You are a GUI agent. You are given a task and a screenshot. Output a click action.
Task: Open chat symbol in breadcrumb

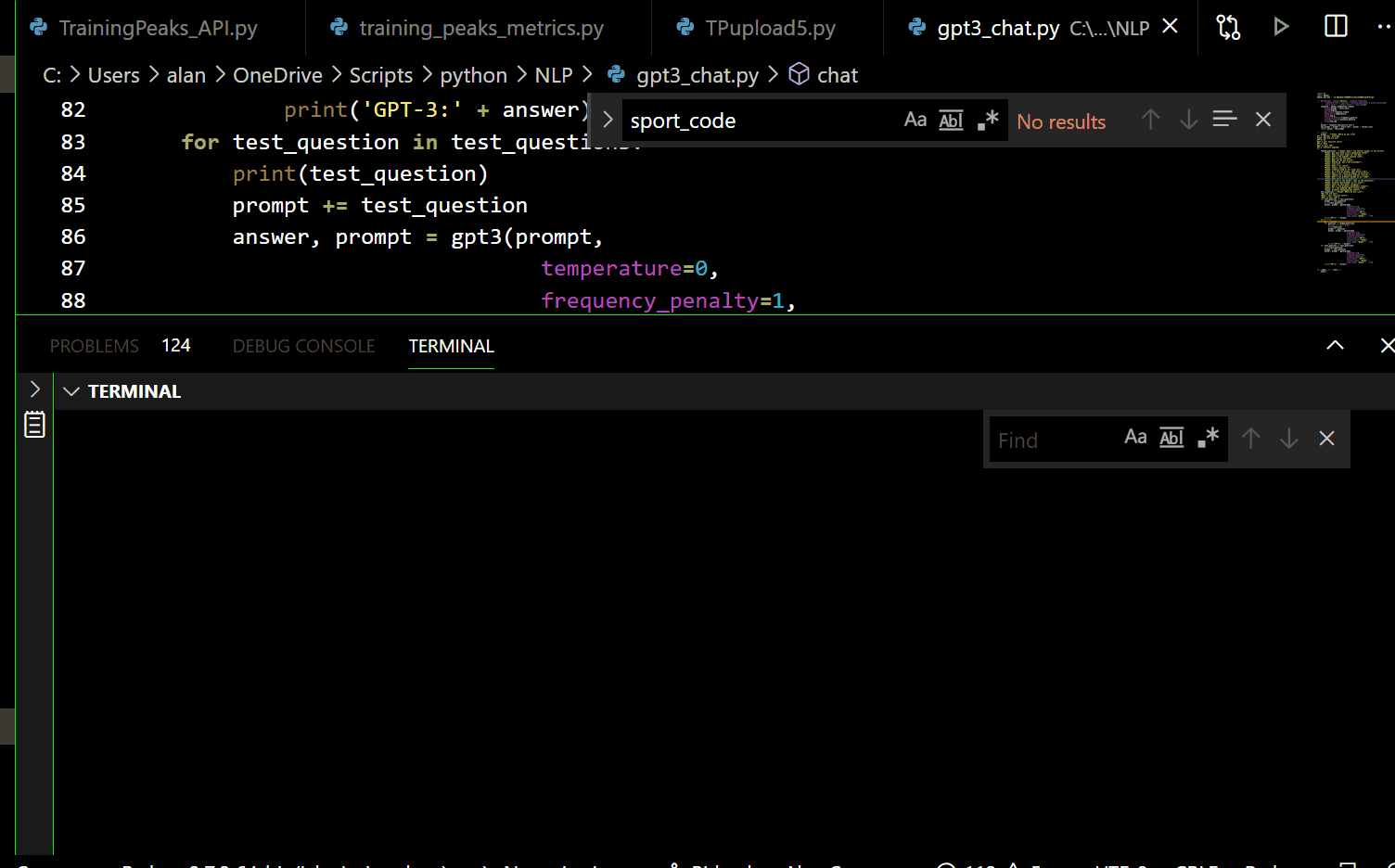[824, 75]
